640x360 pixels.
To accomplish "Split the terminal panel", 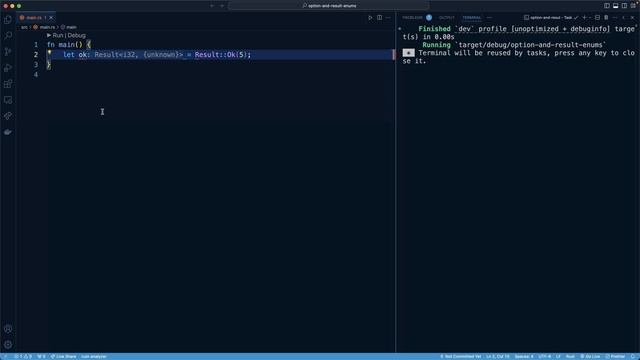I will (x=597, y=18).
